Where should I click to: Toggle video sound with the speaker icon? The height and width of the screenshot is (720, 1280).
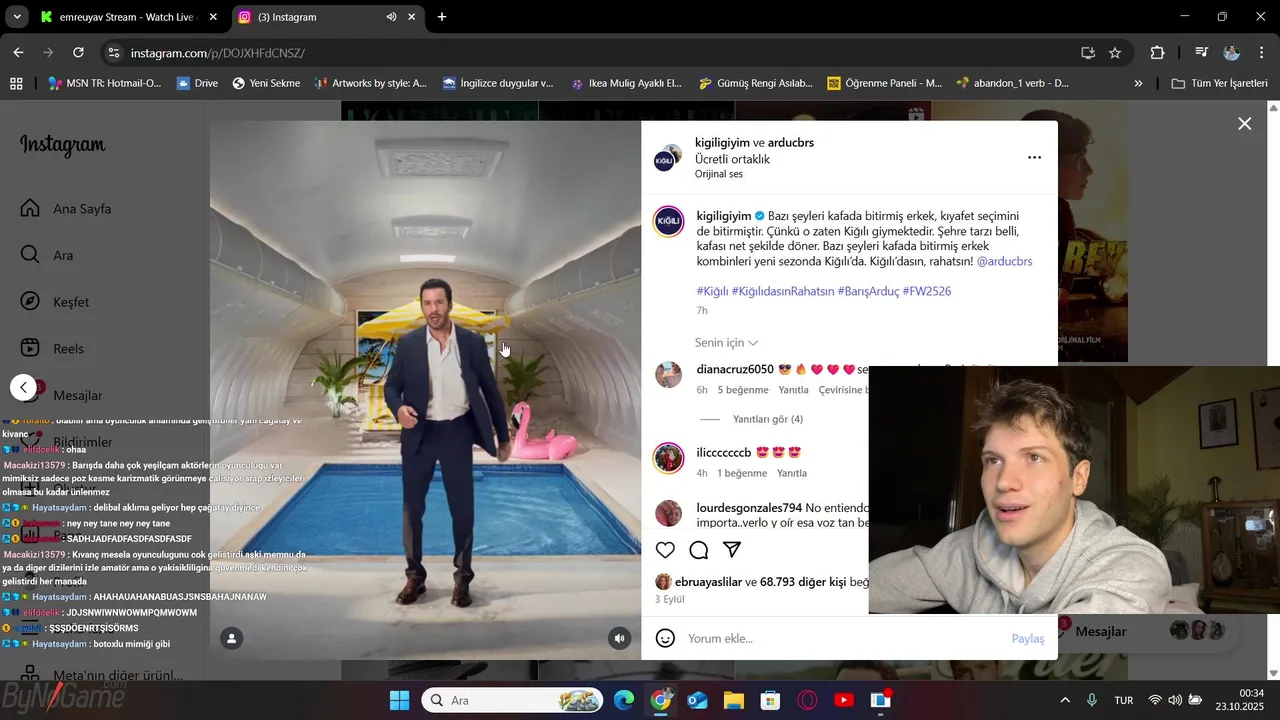pos(620,638)
